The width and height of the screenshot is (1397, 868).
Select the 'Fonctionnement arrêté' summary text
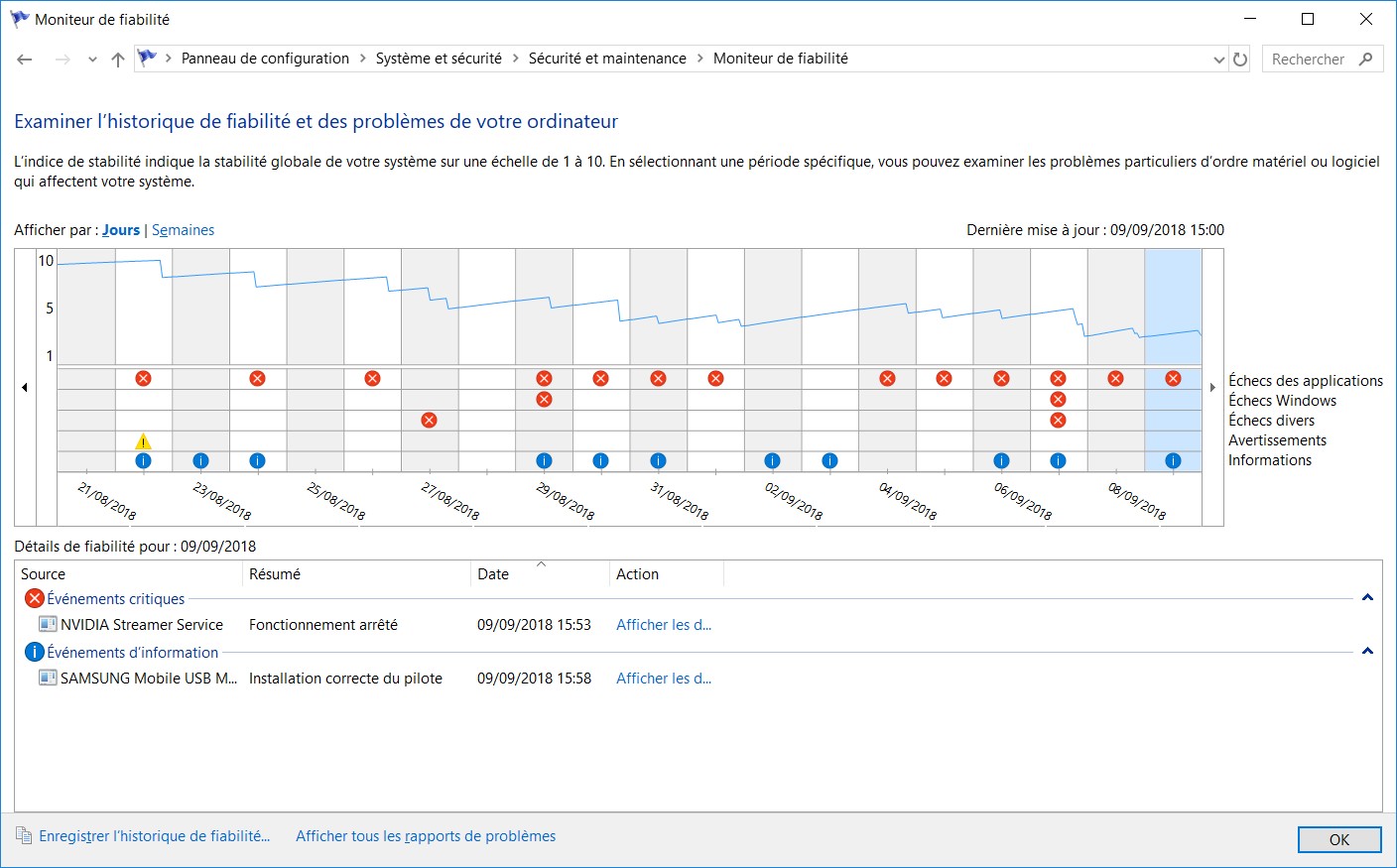point(323,625)
